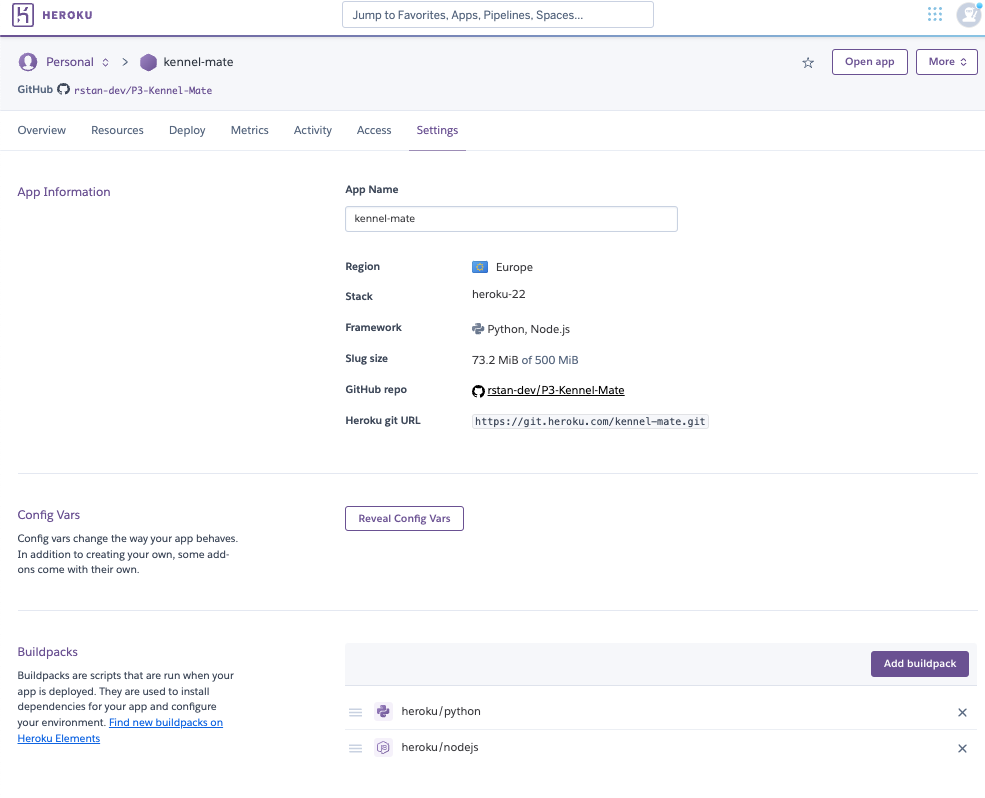Viewport: 985px width, 798px height.
Task: Favorite the app with the star icon
Action: (808, 62)
